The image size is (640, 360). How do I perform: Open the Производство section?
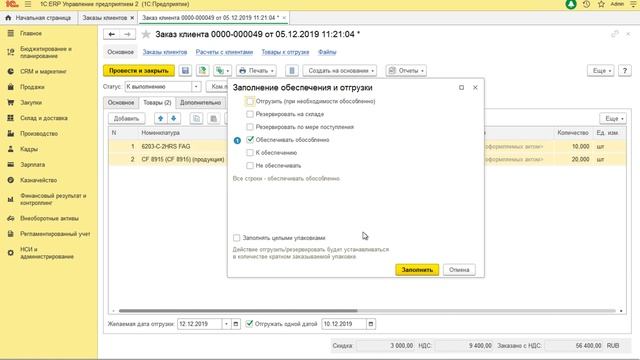pyautogui.click(x=39, y=133)
